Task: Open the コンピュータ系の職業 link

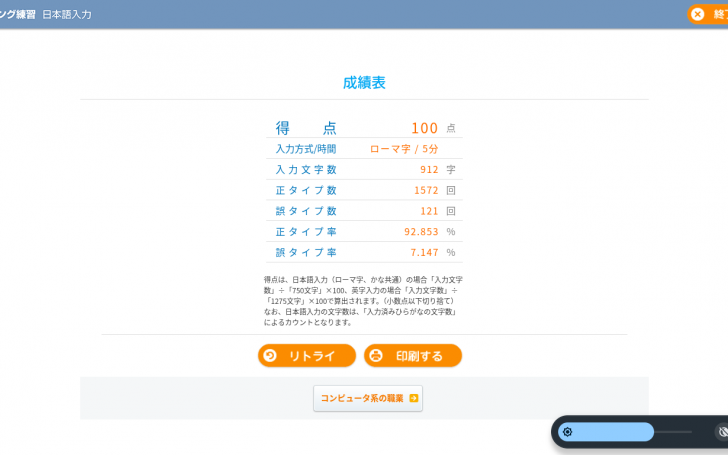Action: pyautogui.click(x=362, y=398)
